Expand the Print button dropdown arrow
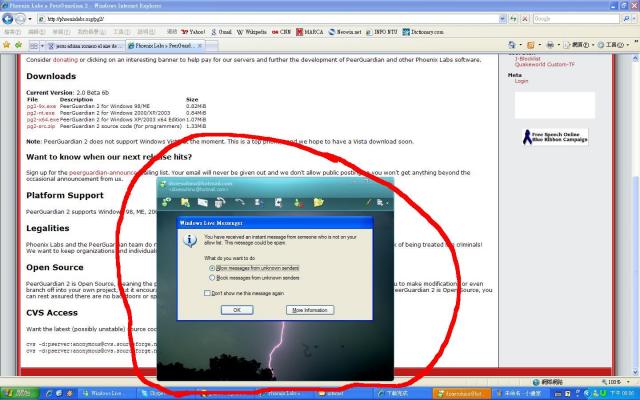The image size is (640, 400). pos(558,45)
